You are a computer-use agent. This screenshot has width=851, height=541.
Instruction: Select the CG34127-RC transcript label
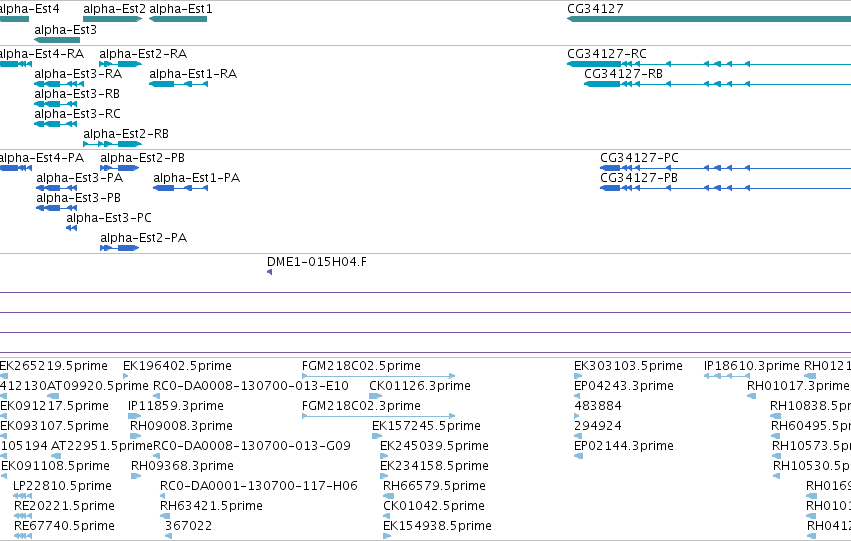607,54
